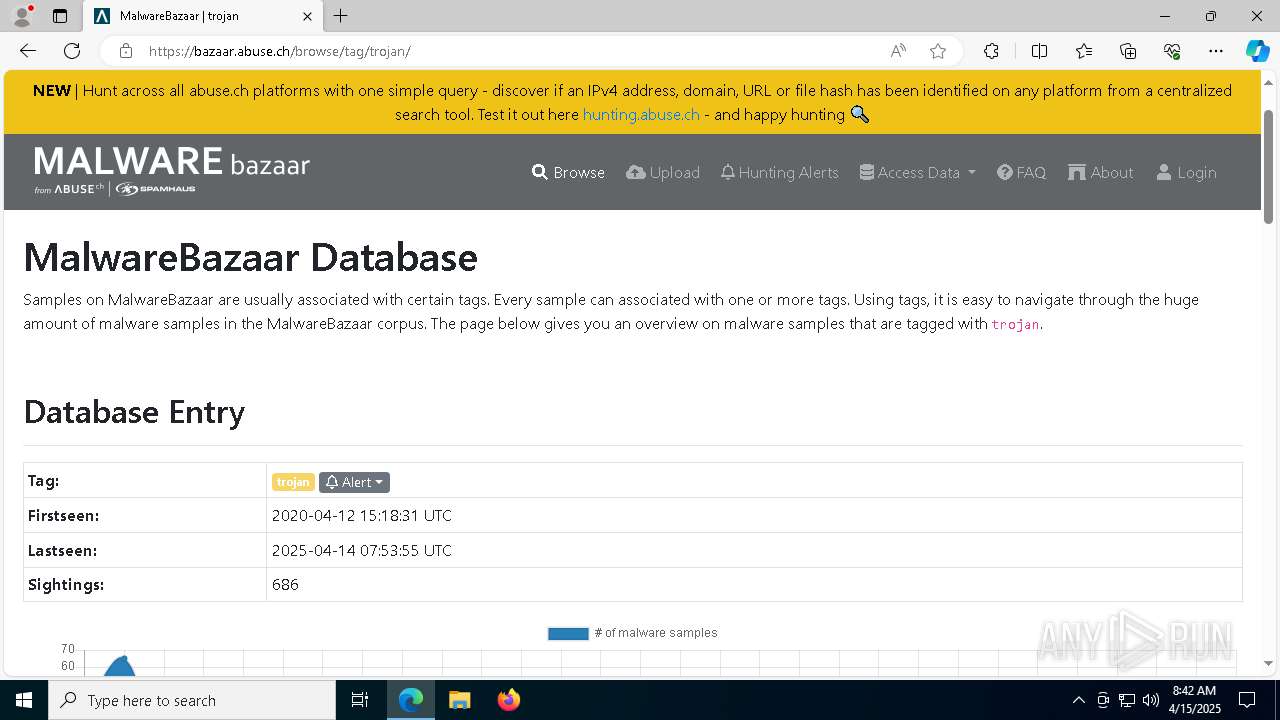Open Collections icon in toolbar
This screenshot has width=1280, height=720.
[x=1128, y=51]
